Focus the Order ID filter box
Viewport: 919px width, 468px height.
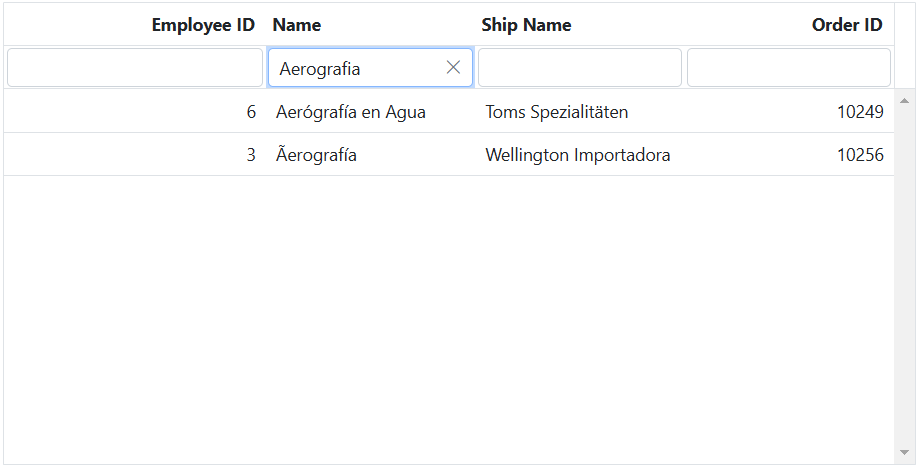788,68
